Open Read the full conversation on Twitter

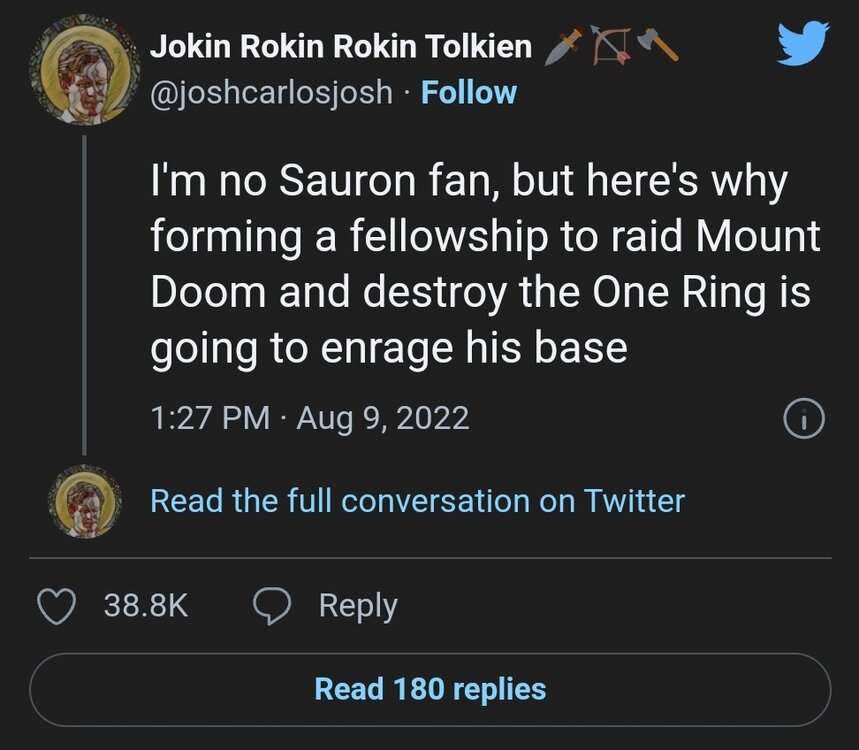[417, 500]
